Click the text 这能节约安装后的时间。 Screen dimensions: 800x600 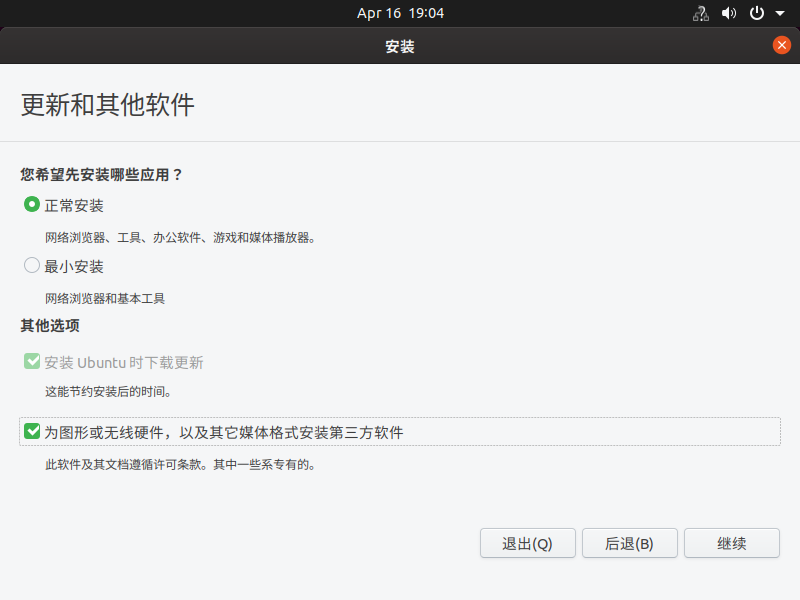(108, 392)
